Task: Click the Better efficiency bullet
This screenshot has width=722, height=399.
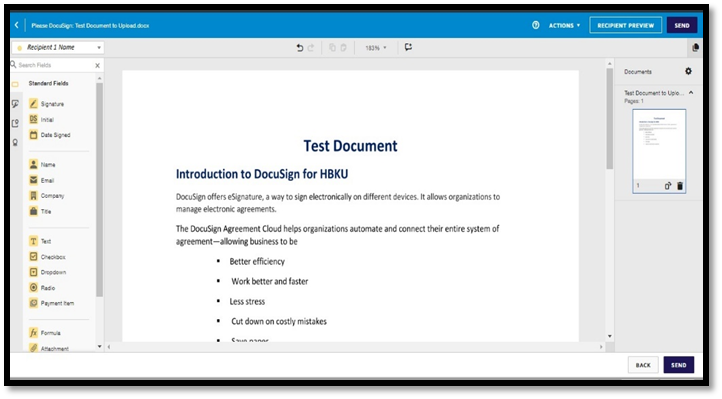Action: point(257,261)
